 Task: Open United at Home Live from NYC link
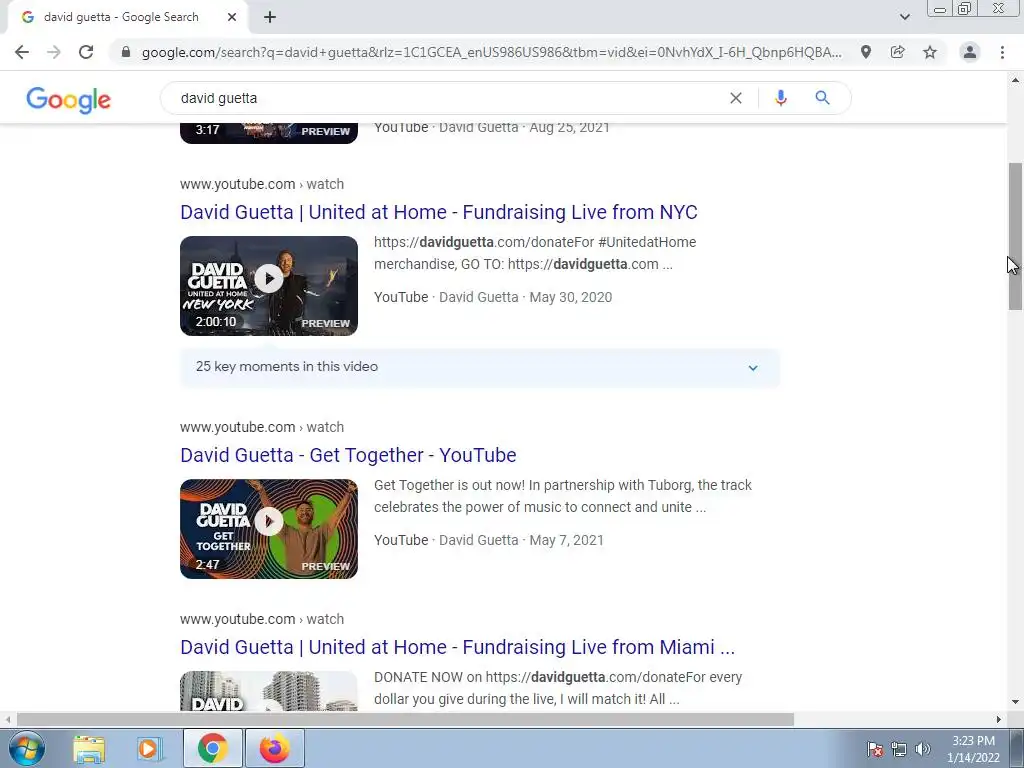[x=439, y=212]
